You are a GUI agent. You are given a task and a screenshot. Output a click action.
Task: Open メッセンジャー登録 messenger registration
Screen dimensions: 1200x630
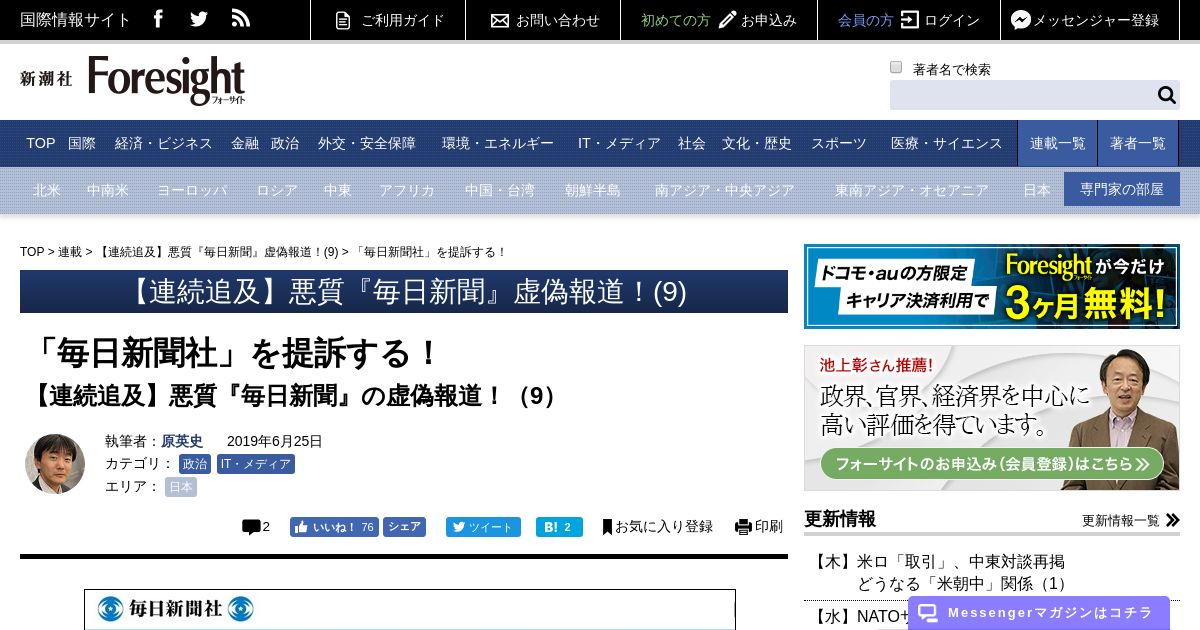[1085, 20]
